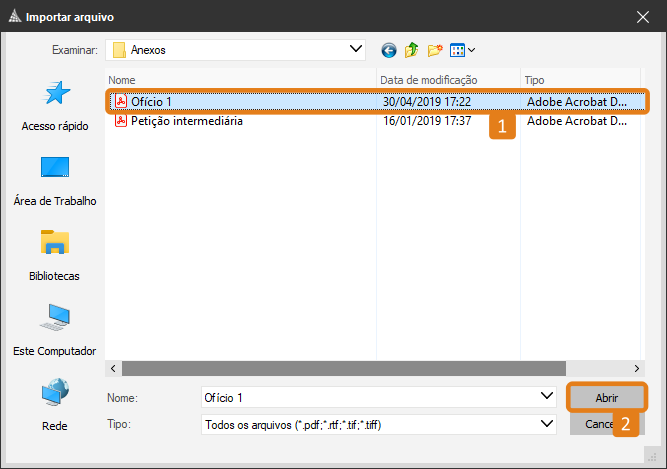Create new folder icon in toolbar
The width and height of the screenshot is (667, 469).
tap(435, 49)
